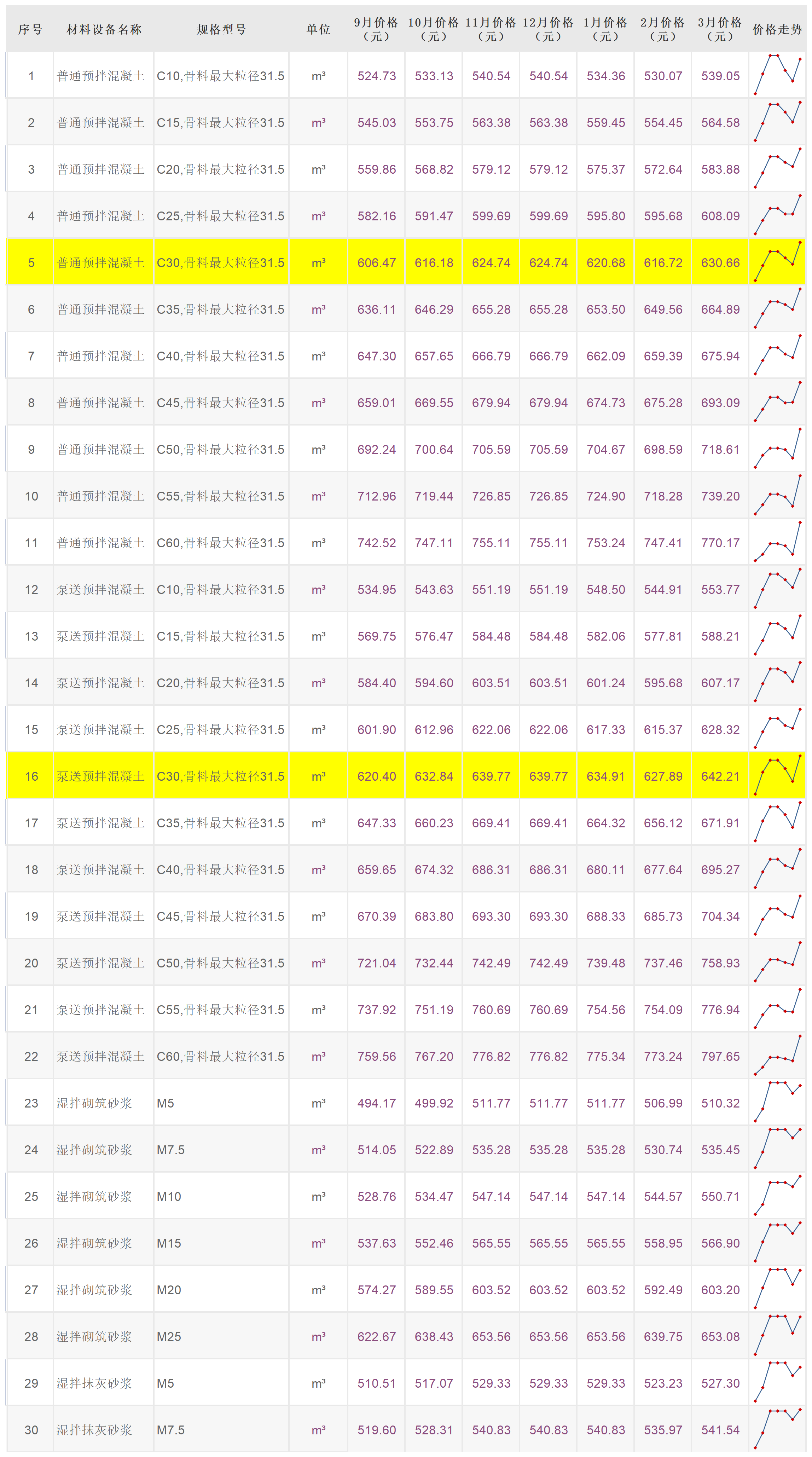This screenshot has width=812, height=1457.
Task: Click the value 553.75 in row 2
Action: click(x=434, y=123)
